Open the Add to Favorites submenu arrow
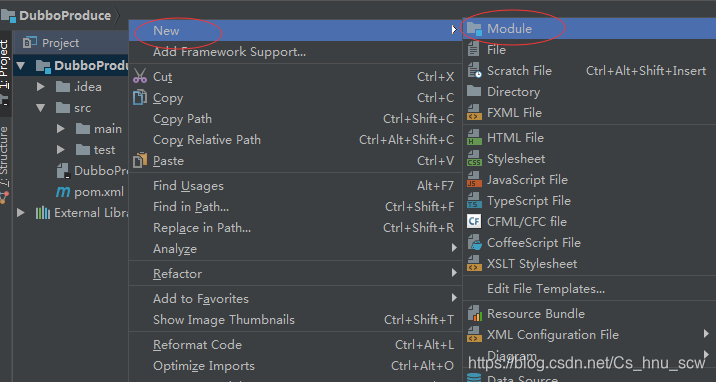Viewport: 716px width, 382px height. click(x=454, y=298)
